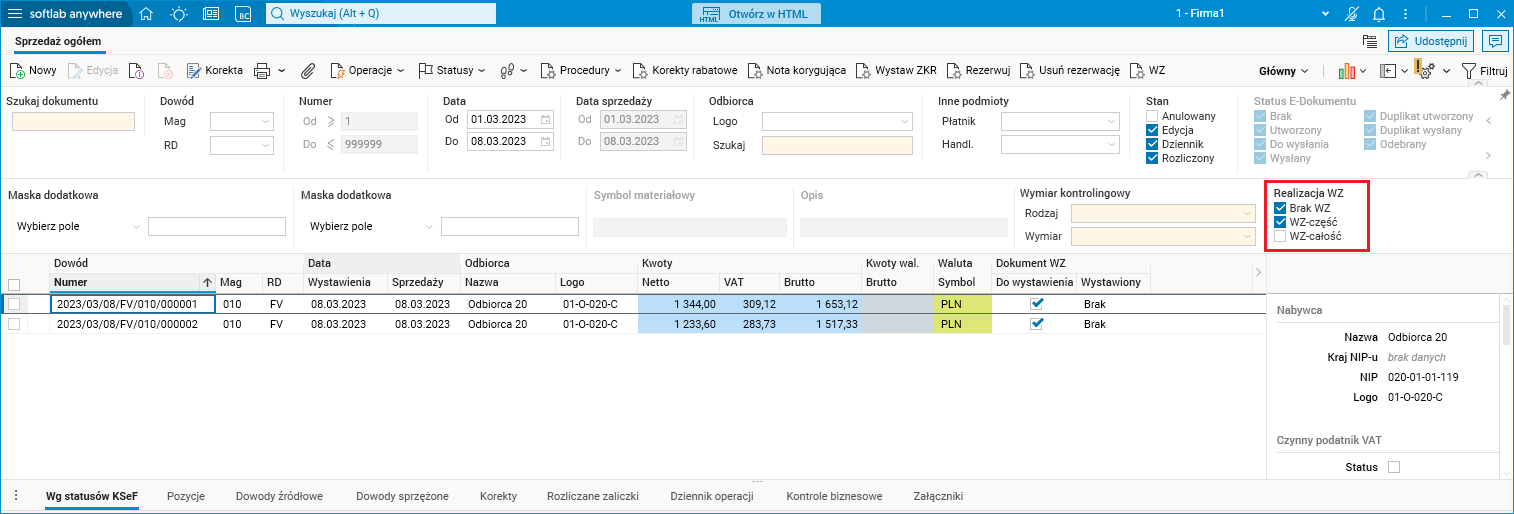Open the notifications bell icon

1379,14
